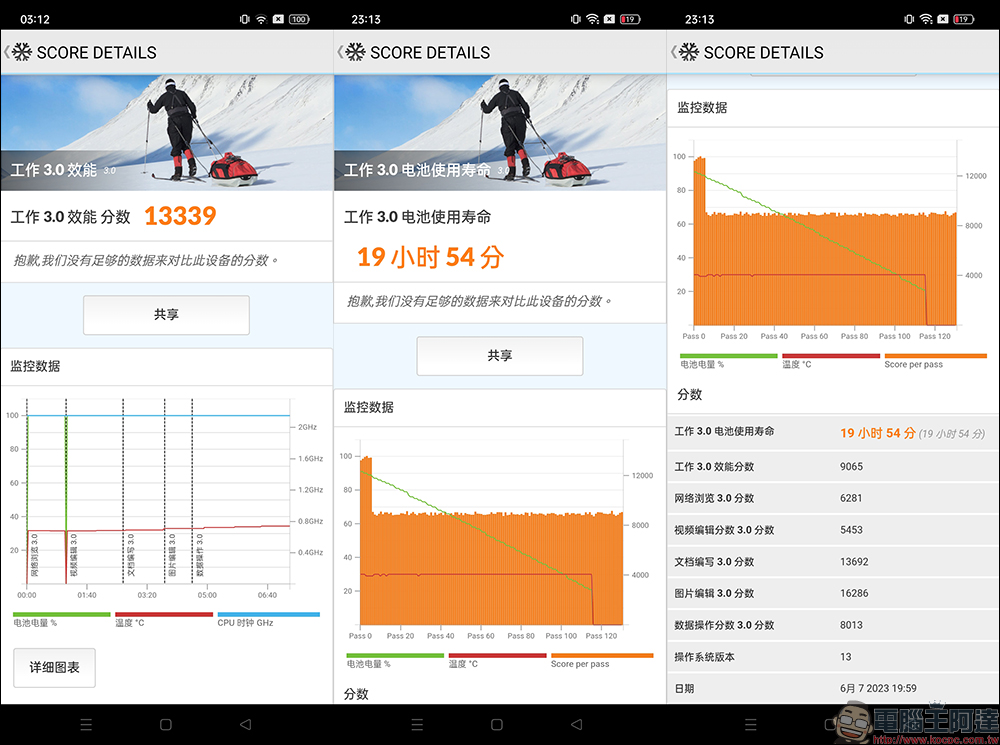The image size is (1000, 745).
Task: Tap the battery icon showing 100 in the left status bar
Action: point(299,19)
